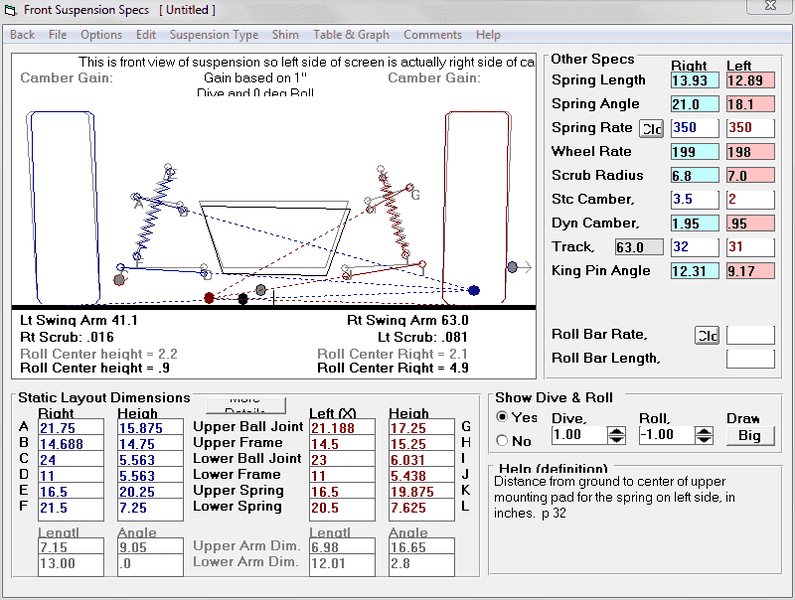Click Left Lower Spring X field 20.5
The width and height of the screenshot is (795, 600).
342,508
